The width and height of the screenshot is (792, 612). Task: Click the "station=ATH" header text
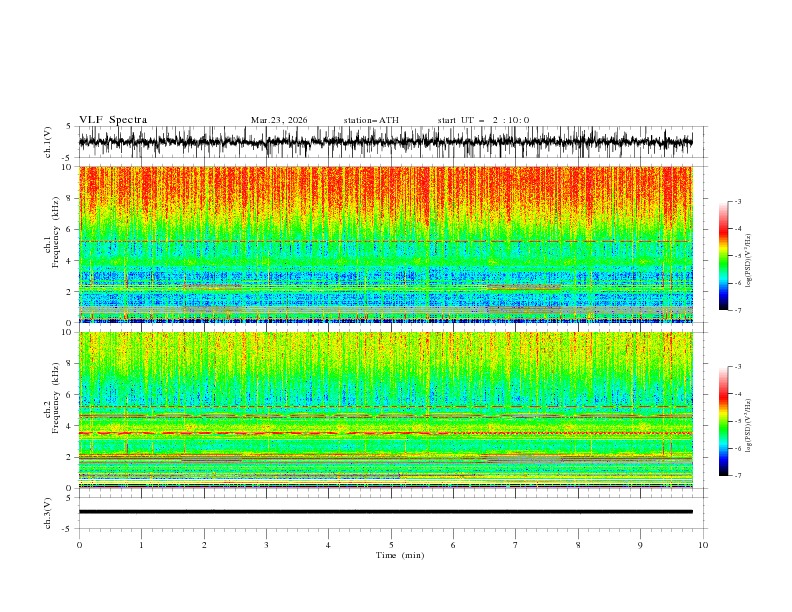371,120
